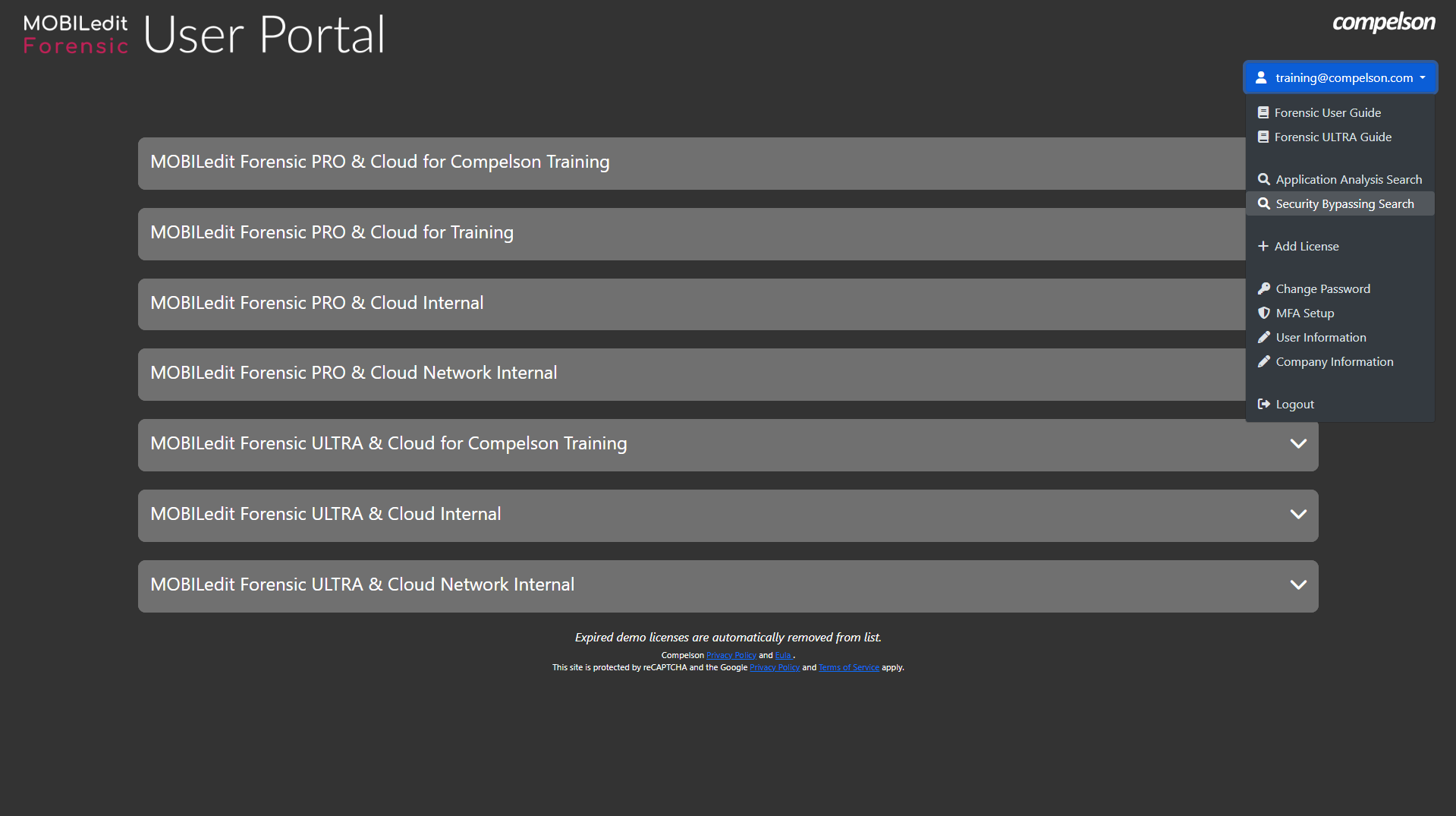Open the Eula link in the footer
1456x816 pixels.
(x=783, y=655)
